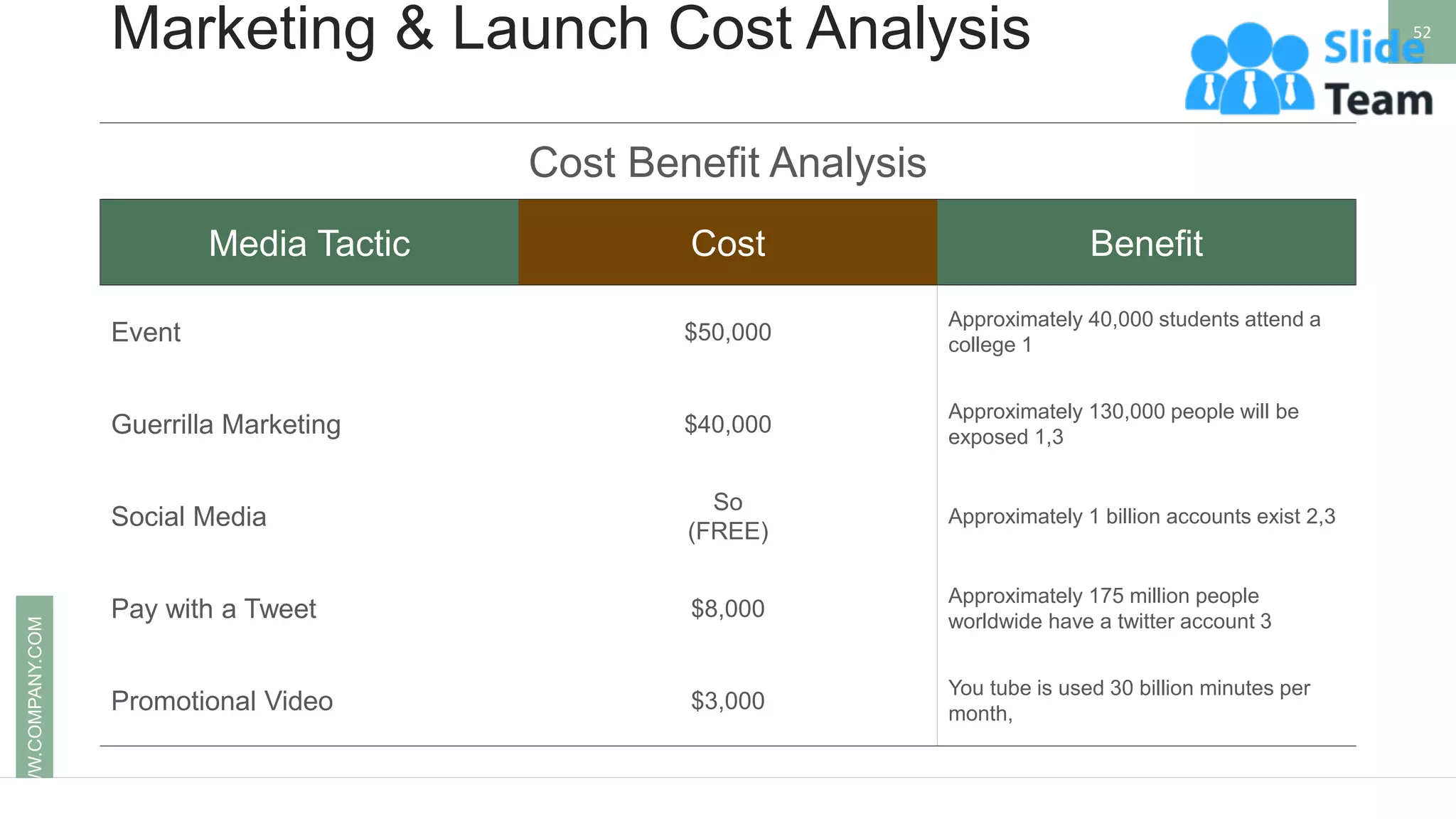This screenshot has width=1456, height=819.
Task: Click the 130,000 people exposed benefit text
Action: tap(1123, 424)
